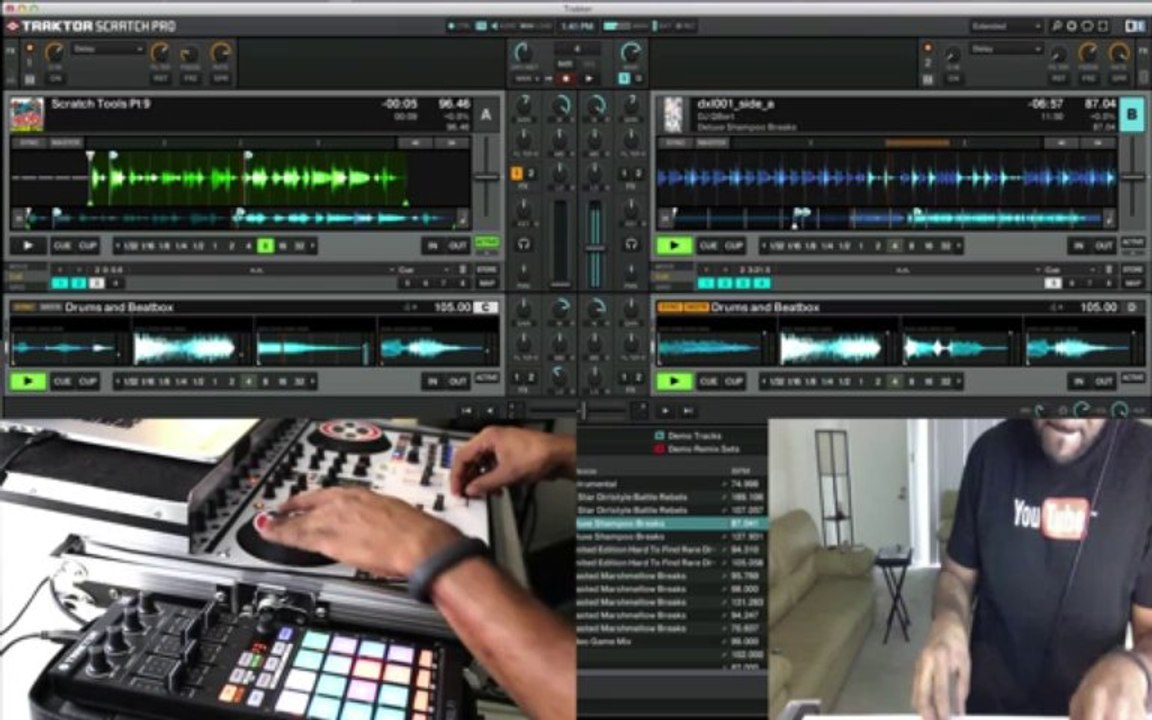The image size is (1152, 720).
Task: Select the Demo Remix Sets folder in the browser
Action: click(696, 449)
